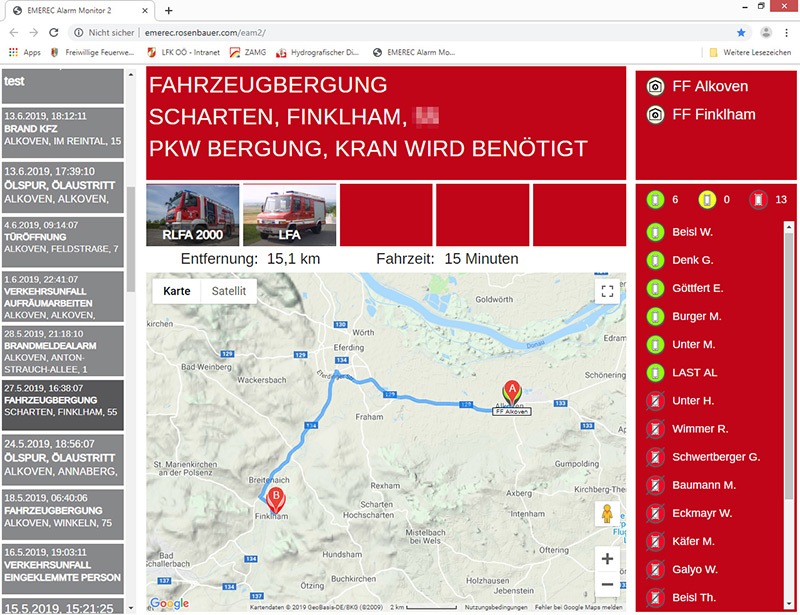Click the personnel list scrollbar down arrow
The image size is (800, 615).
pyautogui.click(x=789, y=604)
